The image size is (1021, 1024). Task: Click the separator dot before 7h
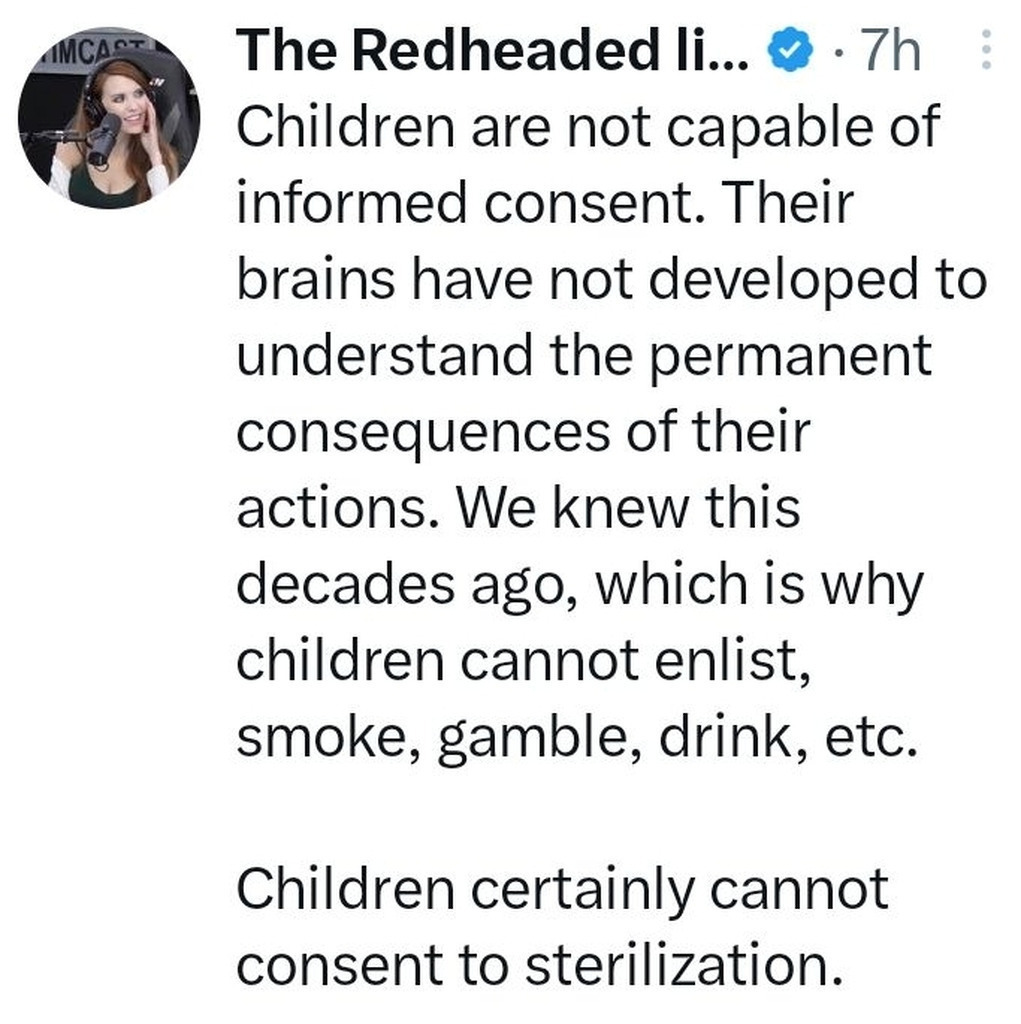pos(837,52)
